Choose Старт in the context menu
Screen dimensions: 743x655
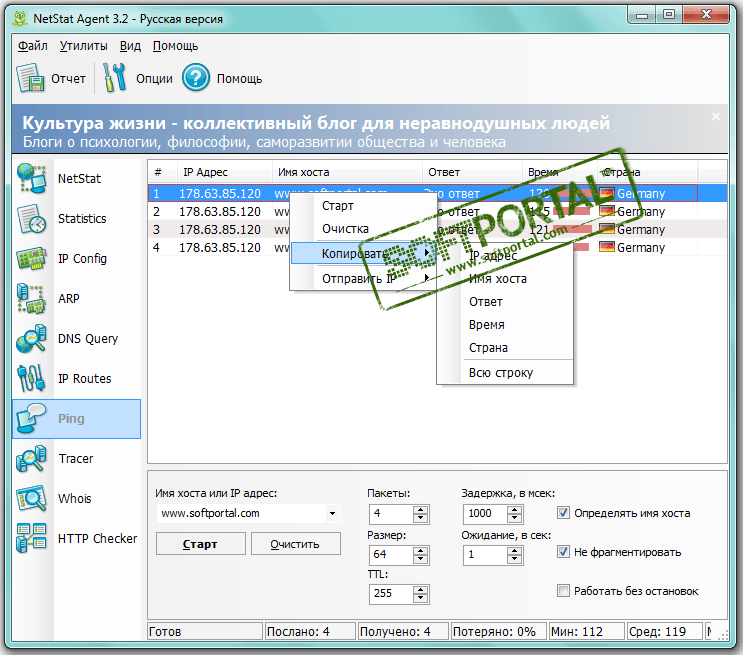pos(363,206)
